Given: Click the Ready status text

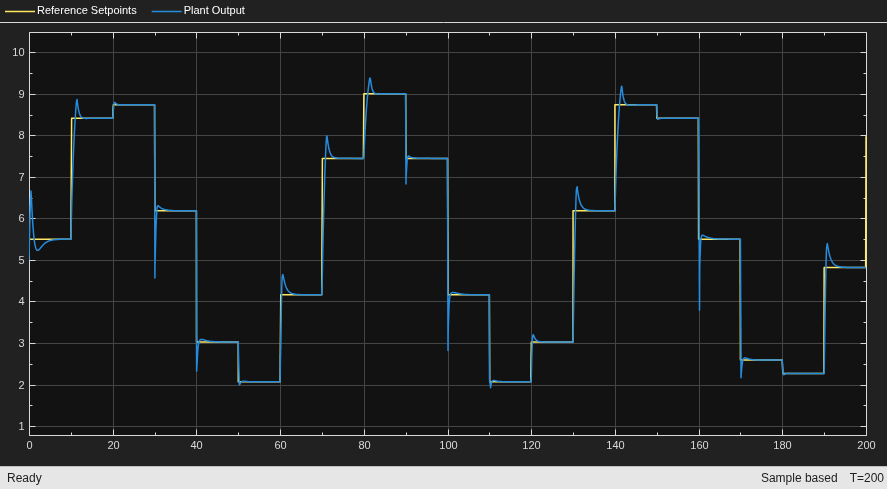Looking at the screenshot, I should tap(24, 478).
